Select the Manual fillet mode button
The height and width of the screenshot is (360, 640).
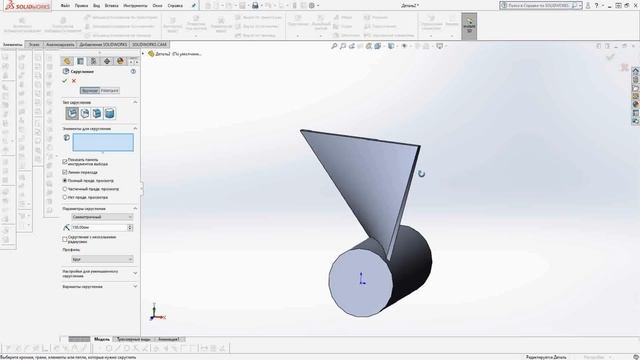click(x=89, y=91)
